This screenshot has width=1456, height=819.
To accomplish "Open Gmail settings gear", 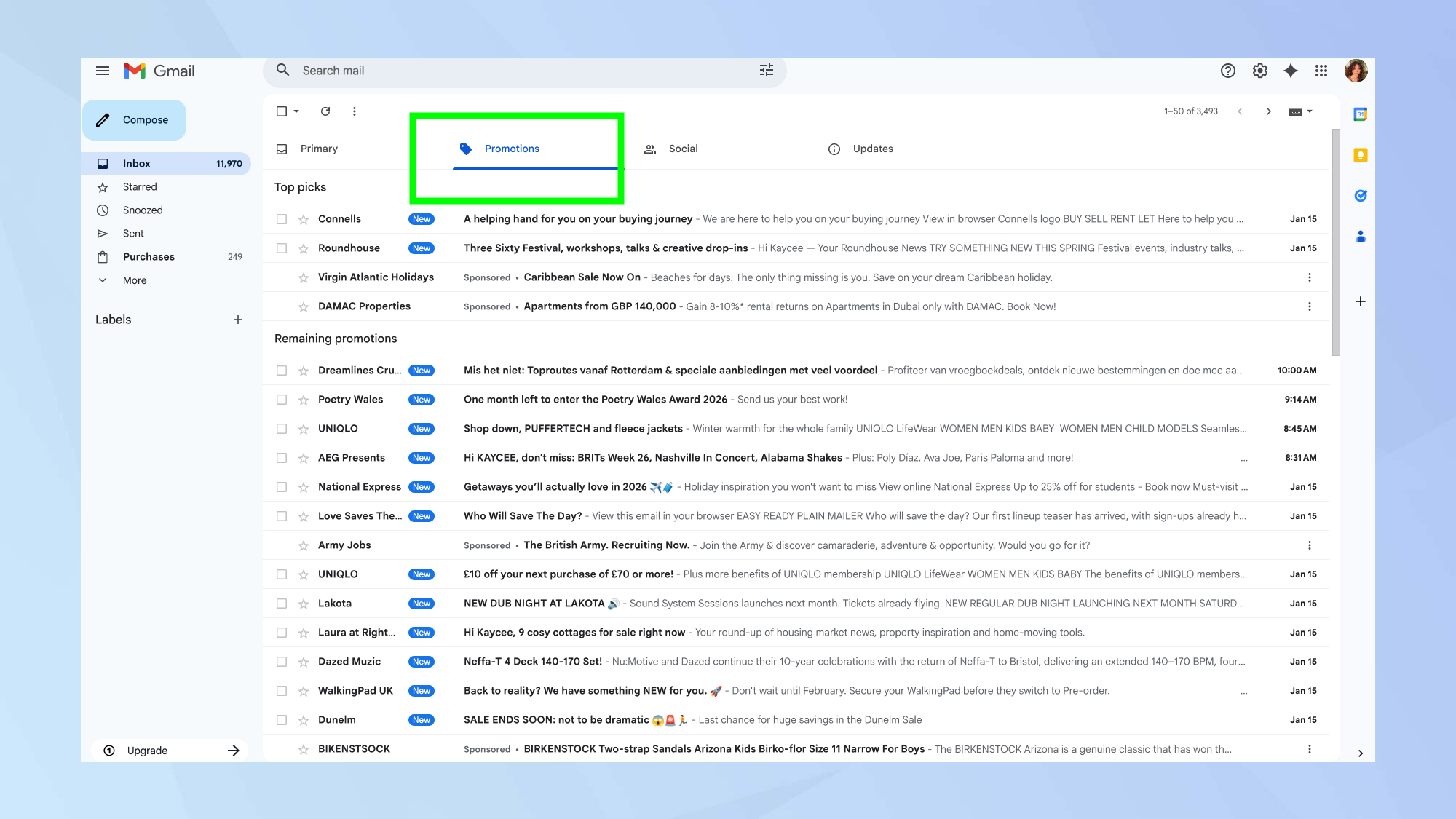I will point(1260,71).
